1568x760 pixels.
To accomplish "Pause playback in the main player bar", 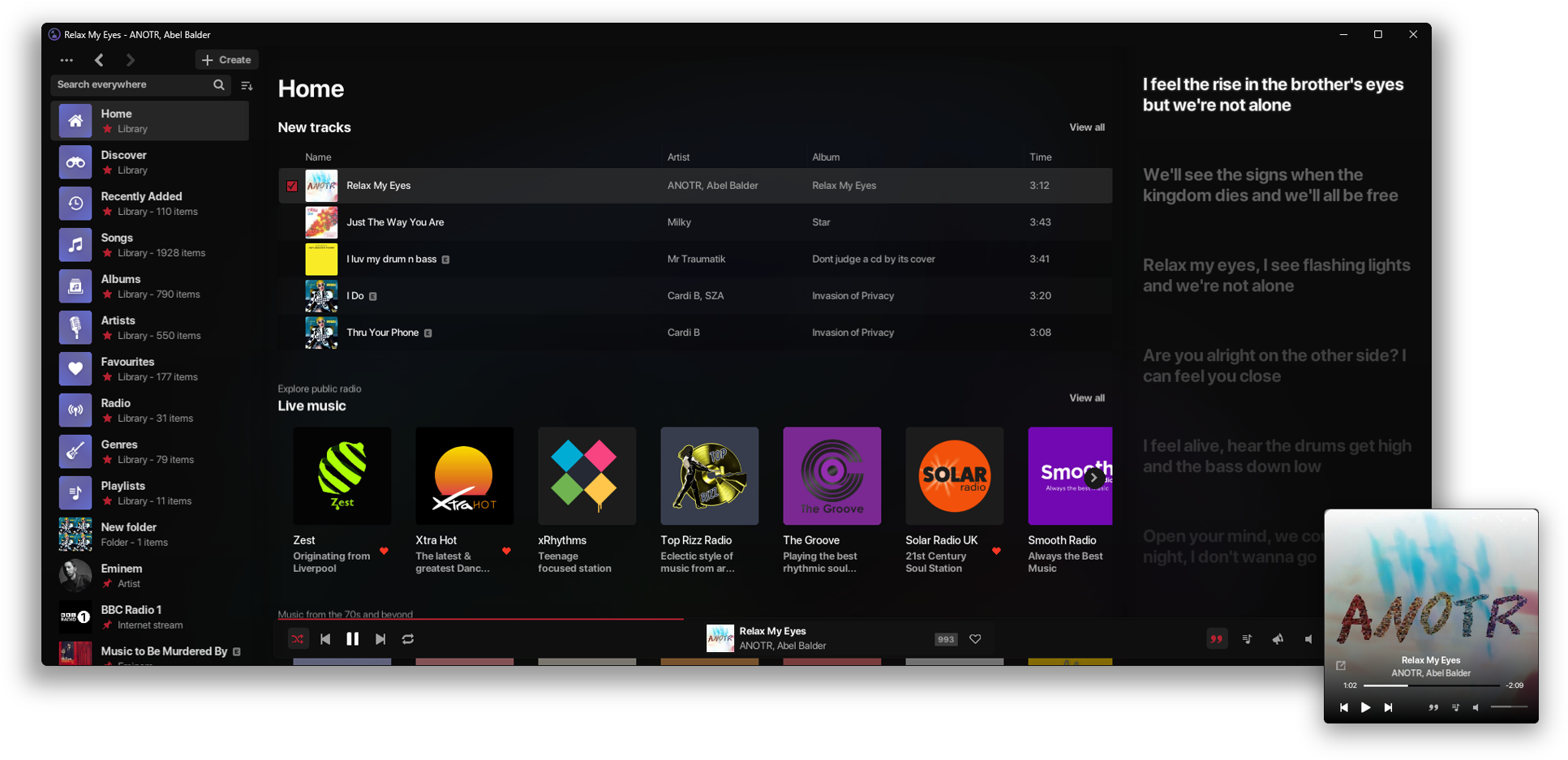I will [x=353, y=639].
